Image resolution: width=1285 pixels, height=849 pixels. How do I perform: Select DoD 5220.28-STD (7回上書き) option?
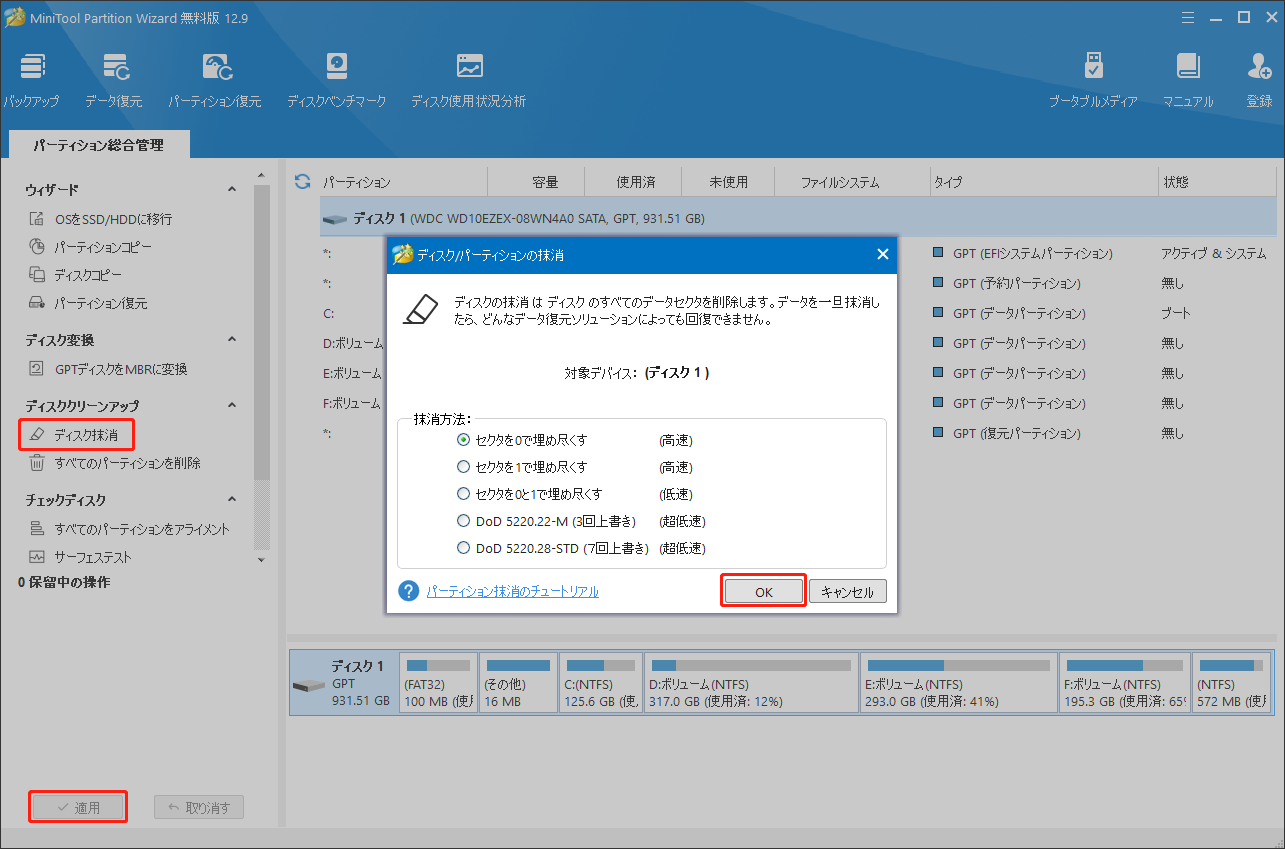pyautogui.click(x=553, y=548)
